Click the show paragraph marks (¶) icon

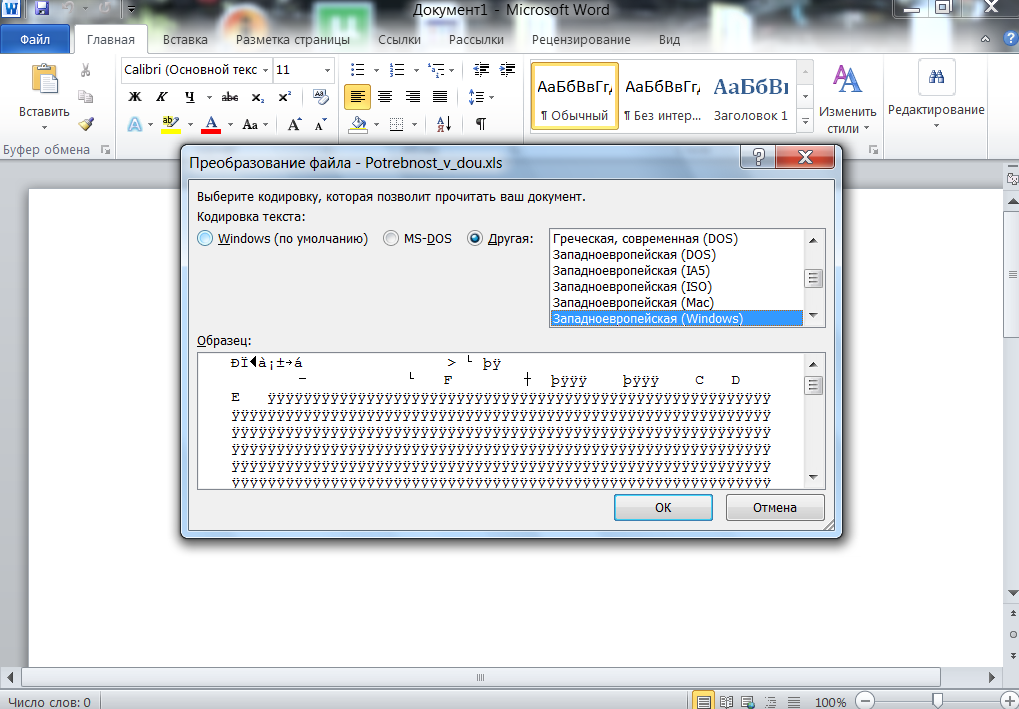(x=480, y=124)
